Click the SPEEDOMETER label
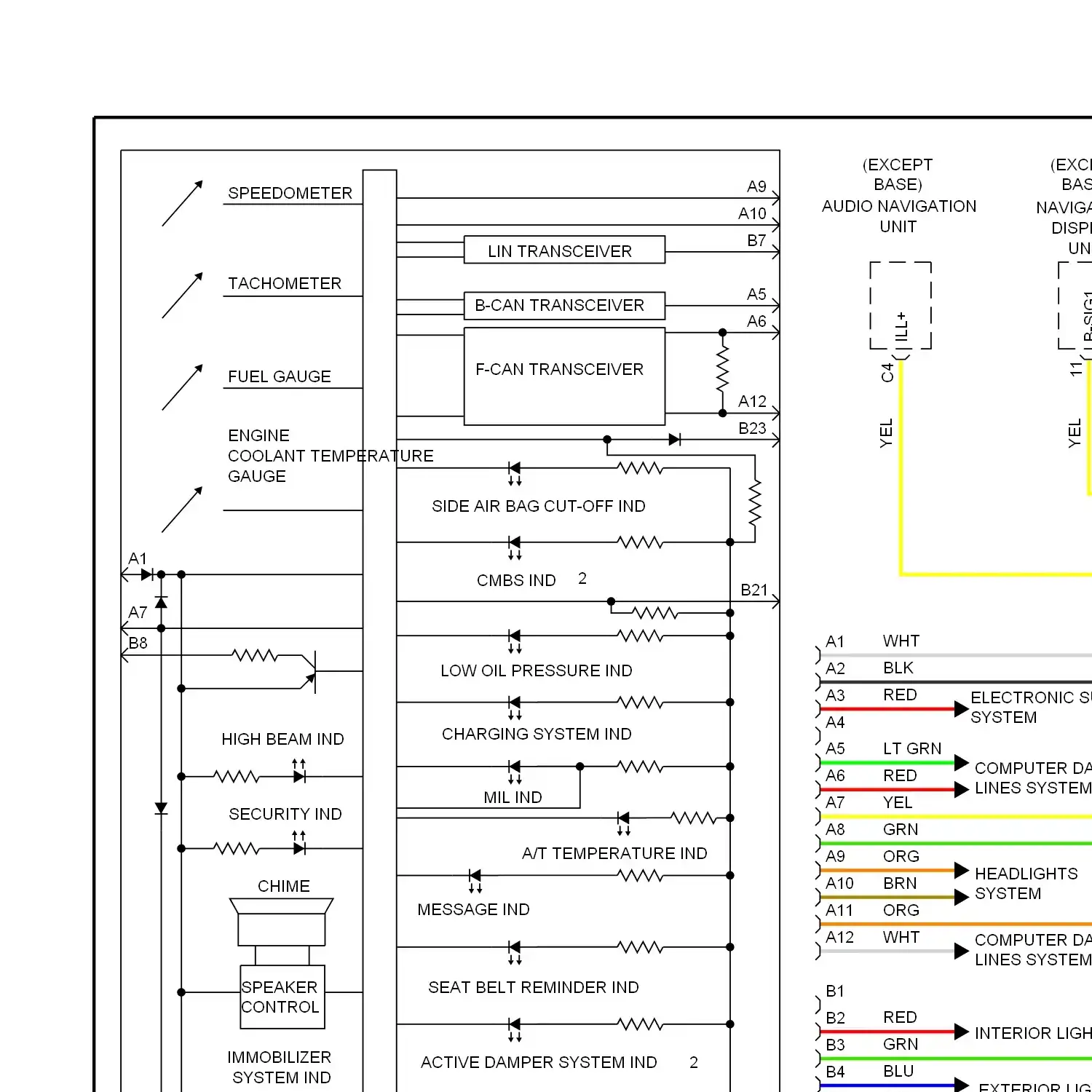This screenshot has width=1092, height=1092. click(290, 193)
